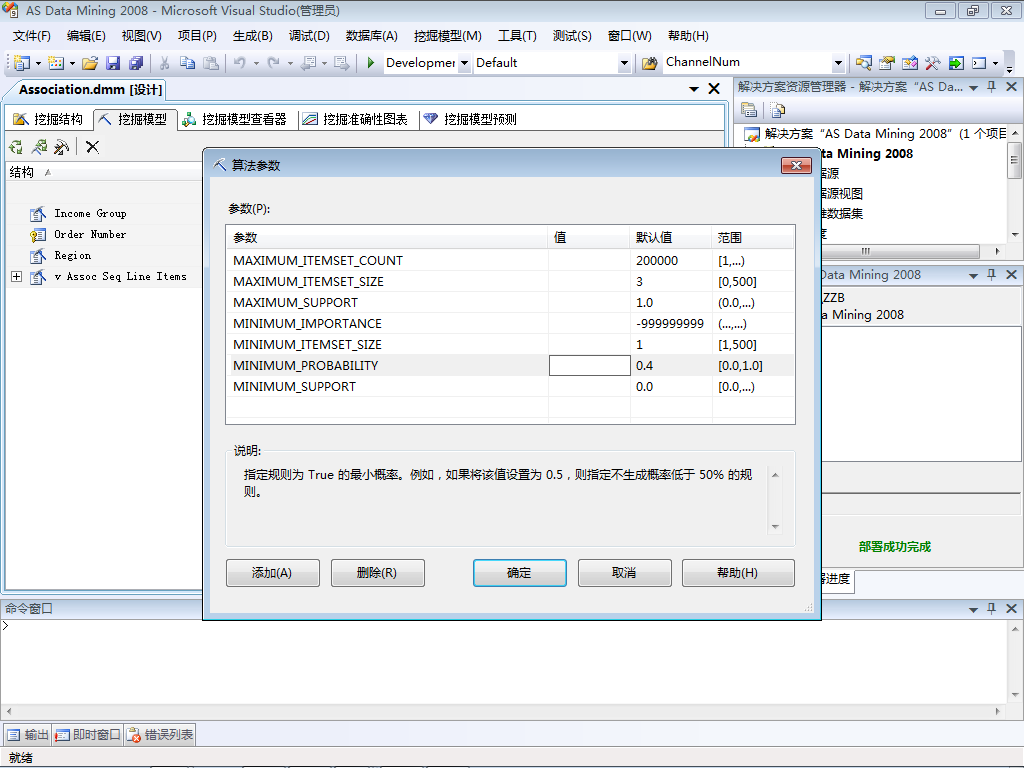
Task: Open the Development configuration dropdown
Action: click(x=464, y=63)
